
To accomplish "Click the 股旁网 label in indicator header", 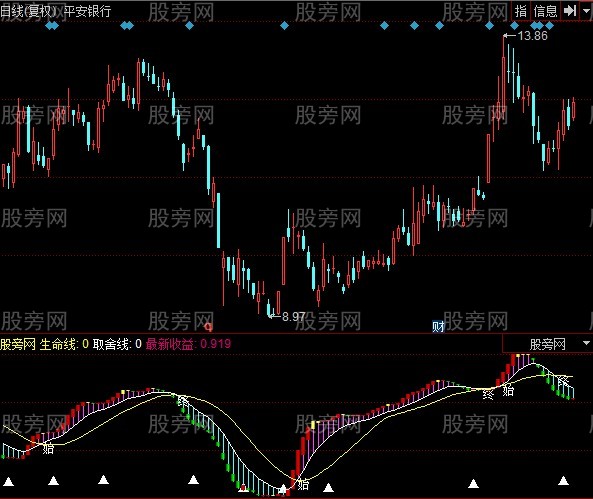I will (x=18, y=344).
